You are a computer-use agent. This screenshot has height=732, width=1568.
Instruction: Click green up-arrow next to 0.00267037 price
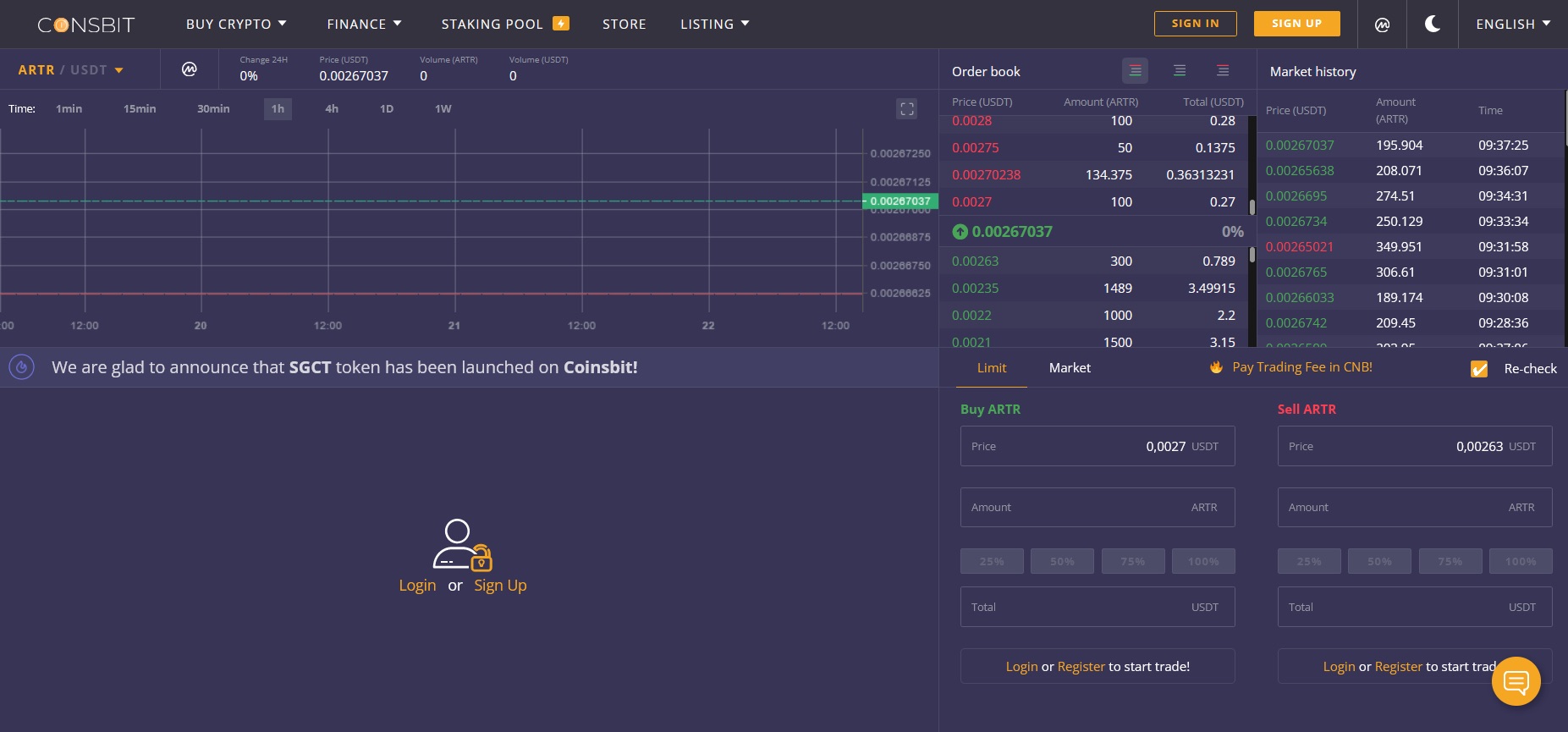[960, 232]
